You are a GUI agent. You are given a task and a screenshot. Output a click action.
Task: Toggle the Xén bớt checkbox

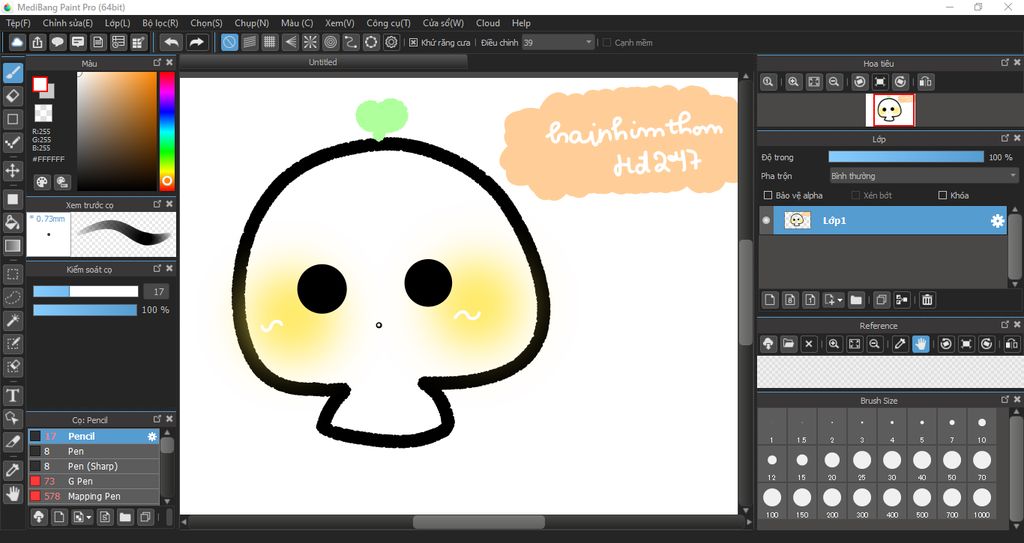pyautogui.click(x=856, y=195)
